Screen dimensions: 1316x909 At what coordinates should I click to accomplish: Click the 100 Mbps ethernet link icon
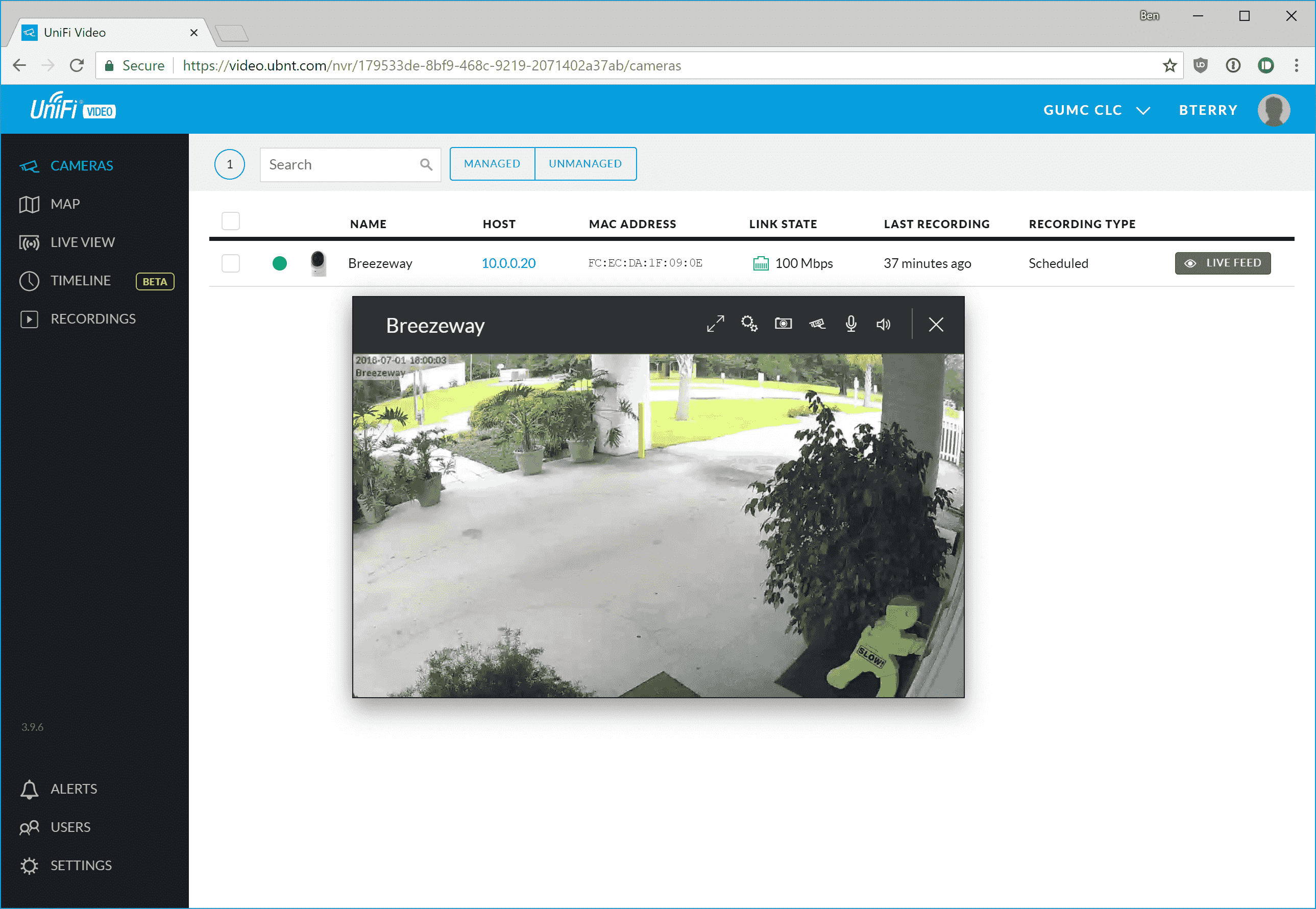coord(761,263)
